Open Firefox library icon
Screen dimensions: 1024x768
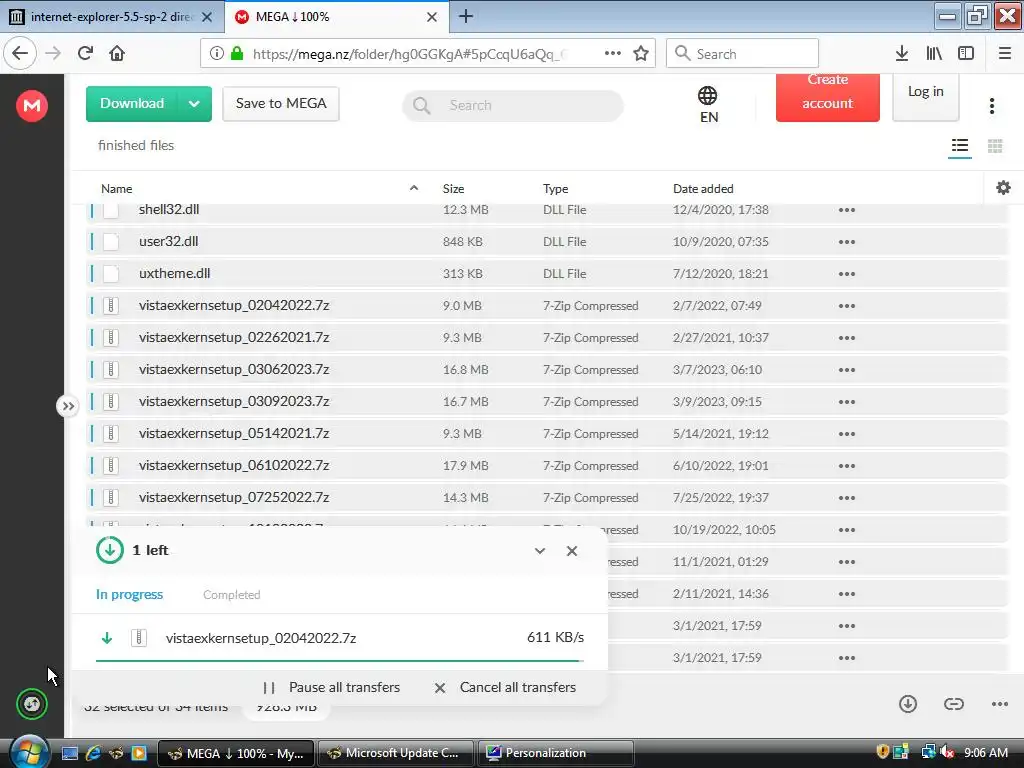(934, 54)
